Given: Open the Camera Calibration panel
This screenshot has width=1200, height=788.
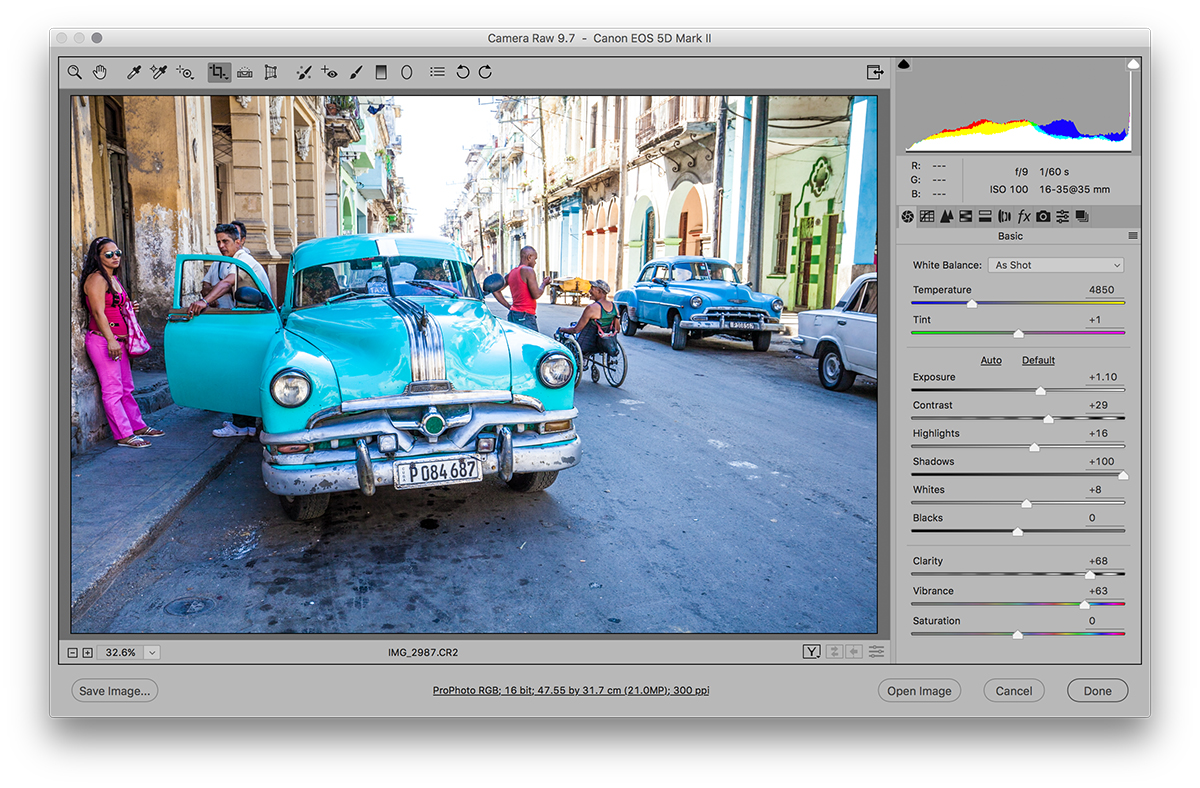Looking at the screenshot, I should pyautogui.click(x=1043, y=216).
